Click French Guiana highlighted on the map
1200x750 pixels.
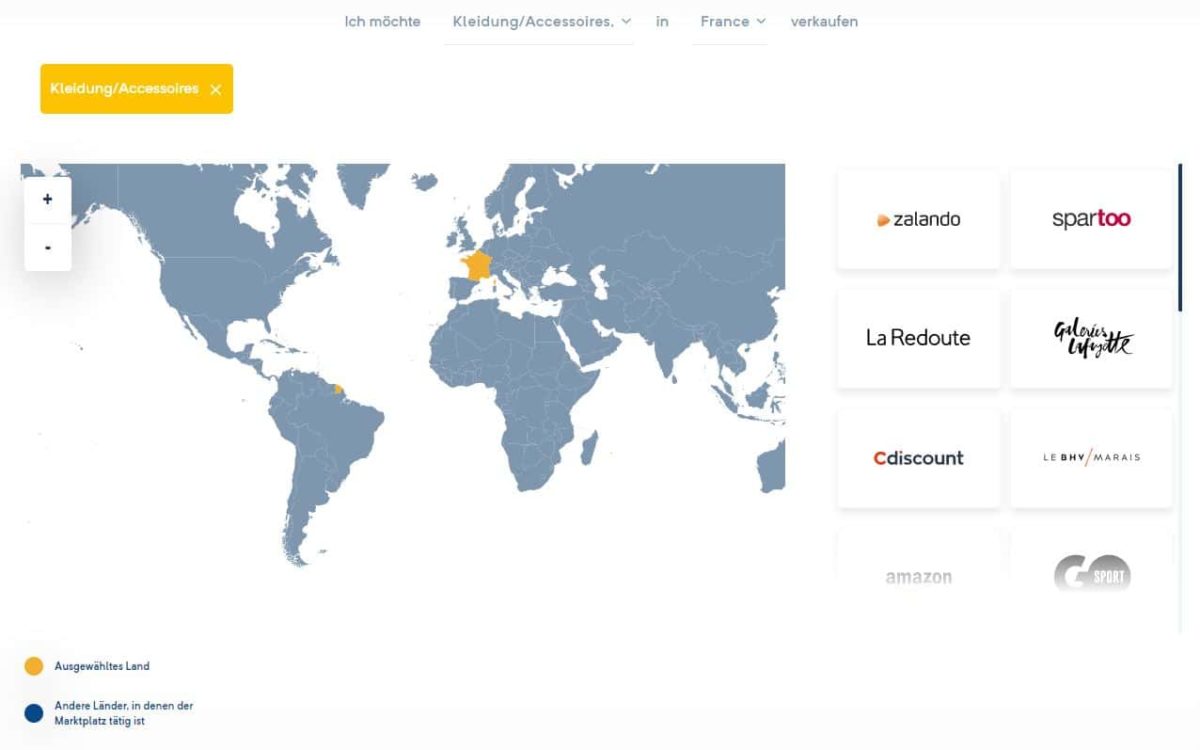coord(338,389)
